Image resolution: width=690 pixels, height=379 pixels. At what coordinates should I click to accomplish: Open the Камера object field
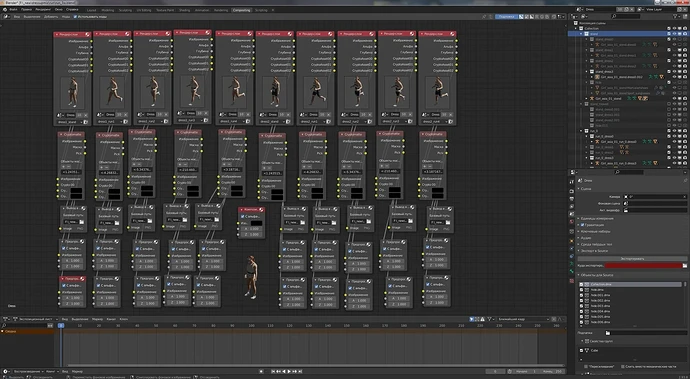pos(656,197)
